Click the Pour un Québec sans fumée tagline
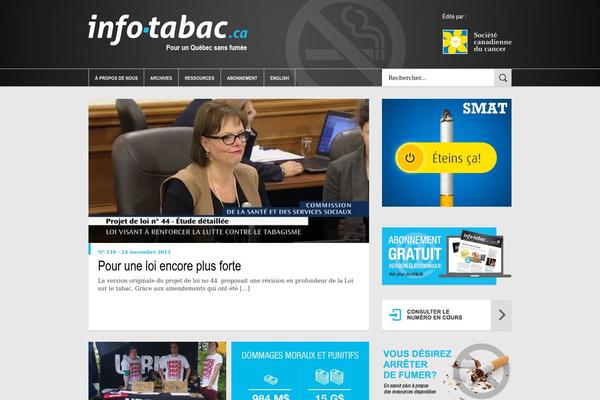 tap(206, 48)
